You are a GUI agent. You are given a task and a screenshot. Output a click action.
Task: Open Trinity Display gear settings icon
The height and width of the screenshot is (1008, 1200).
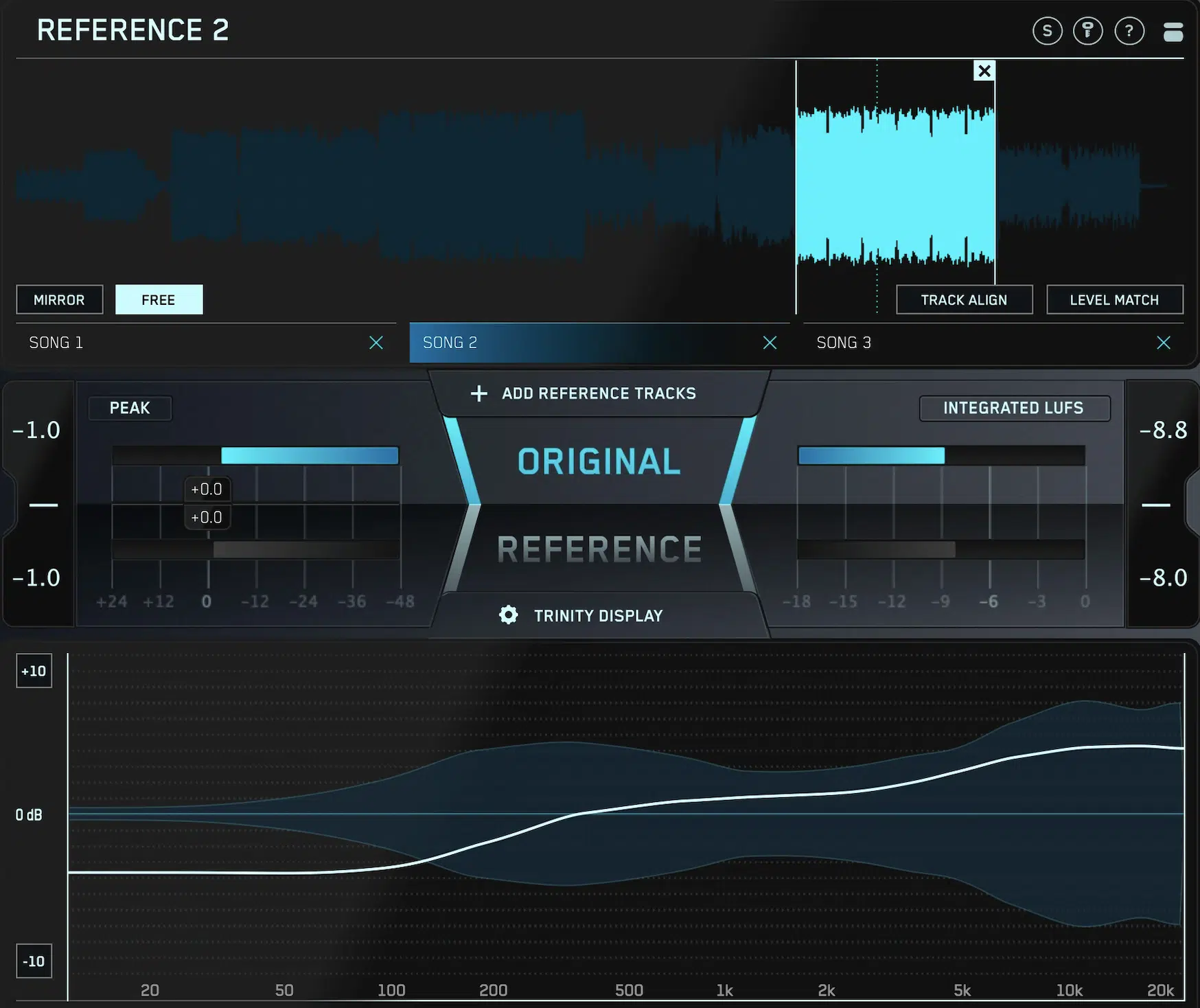click(509, 615)
